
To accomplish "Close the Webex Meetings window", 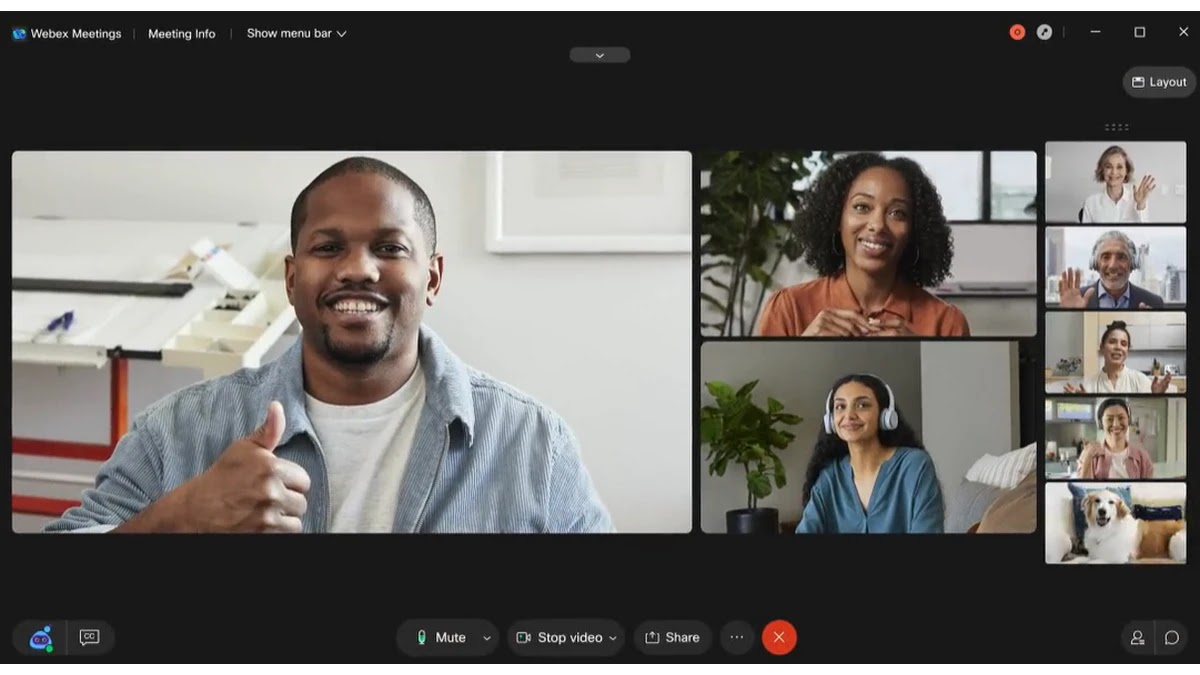I will 1183,32.
